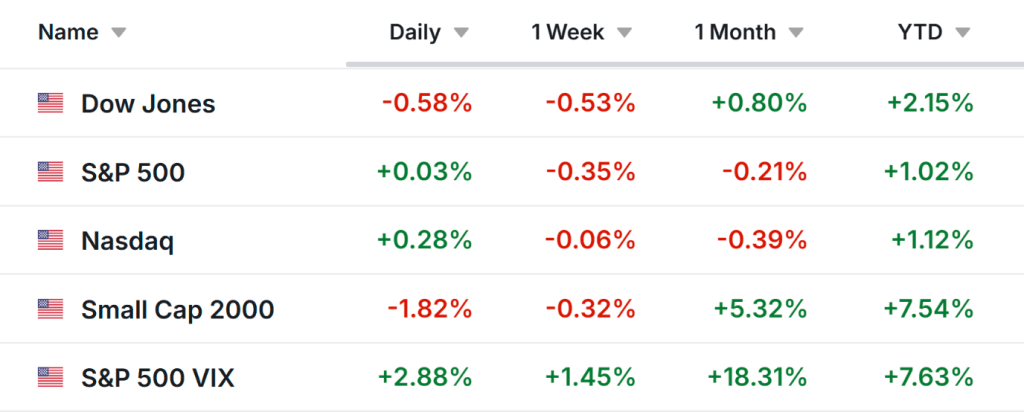This screenshot has width=1024, height=415.
Task: Click the US flag icon beside S&P 500
Action: [50, 172]
